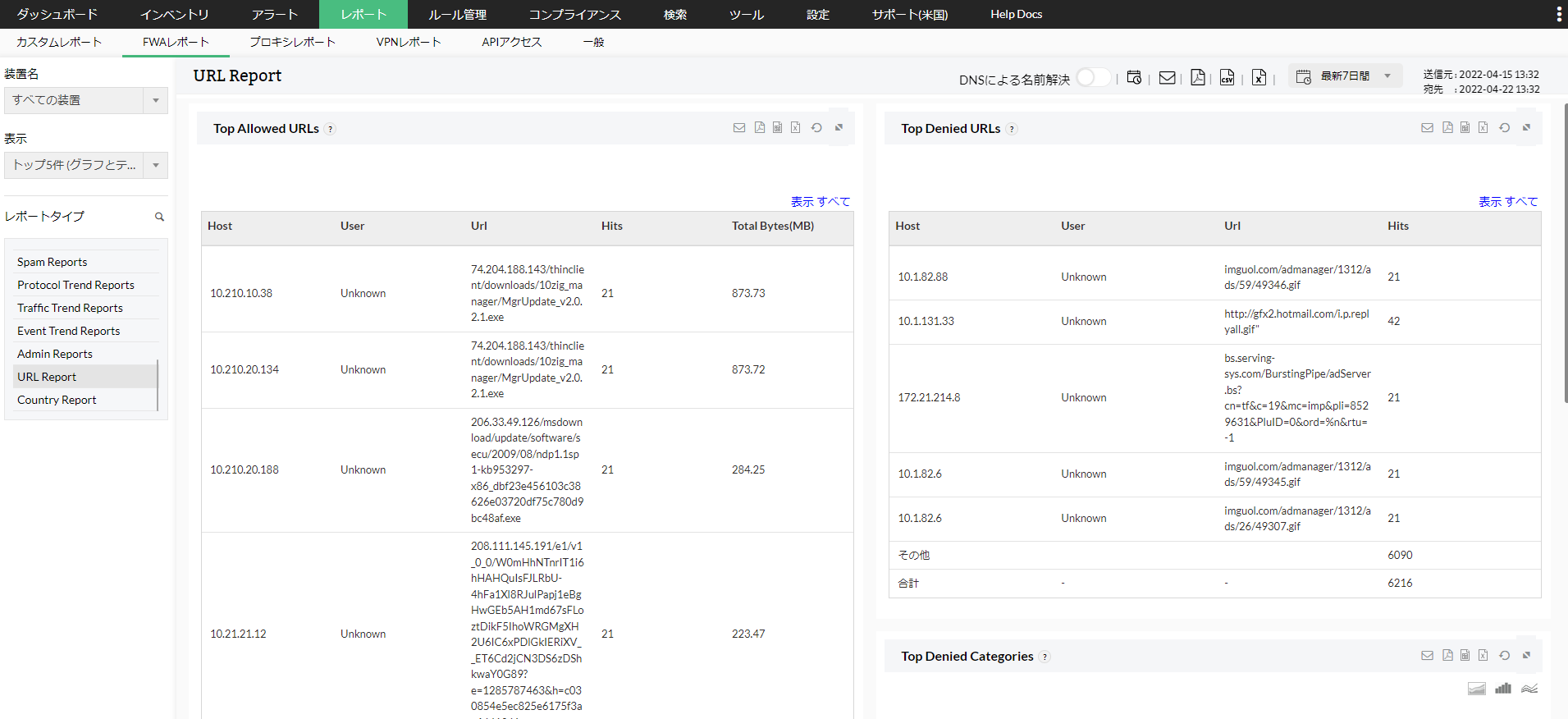The height and width of the screenshot is (719, 1568).
Task: Show all Top Allowed URLs via 表示 すべて
Action: [x=821, y=201]
